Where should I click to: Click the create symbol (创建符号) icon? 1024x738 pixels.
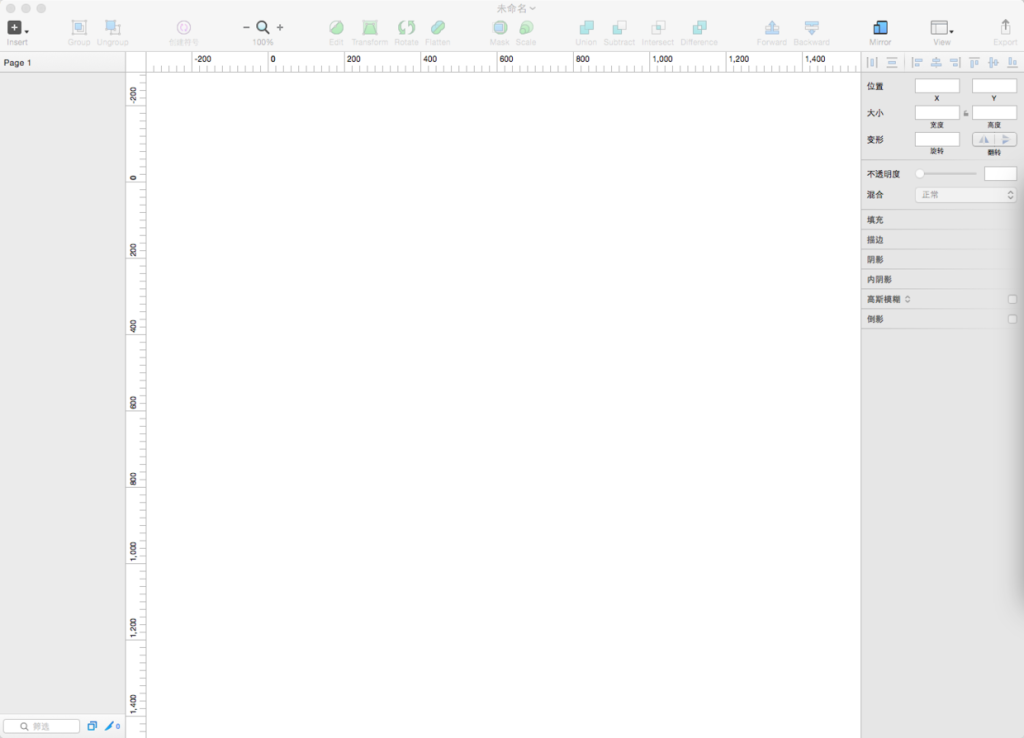[184, 27]
